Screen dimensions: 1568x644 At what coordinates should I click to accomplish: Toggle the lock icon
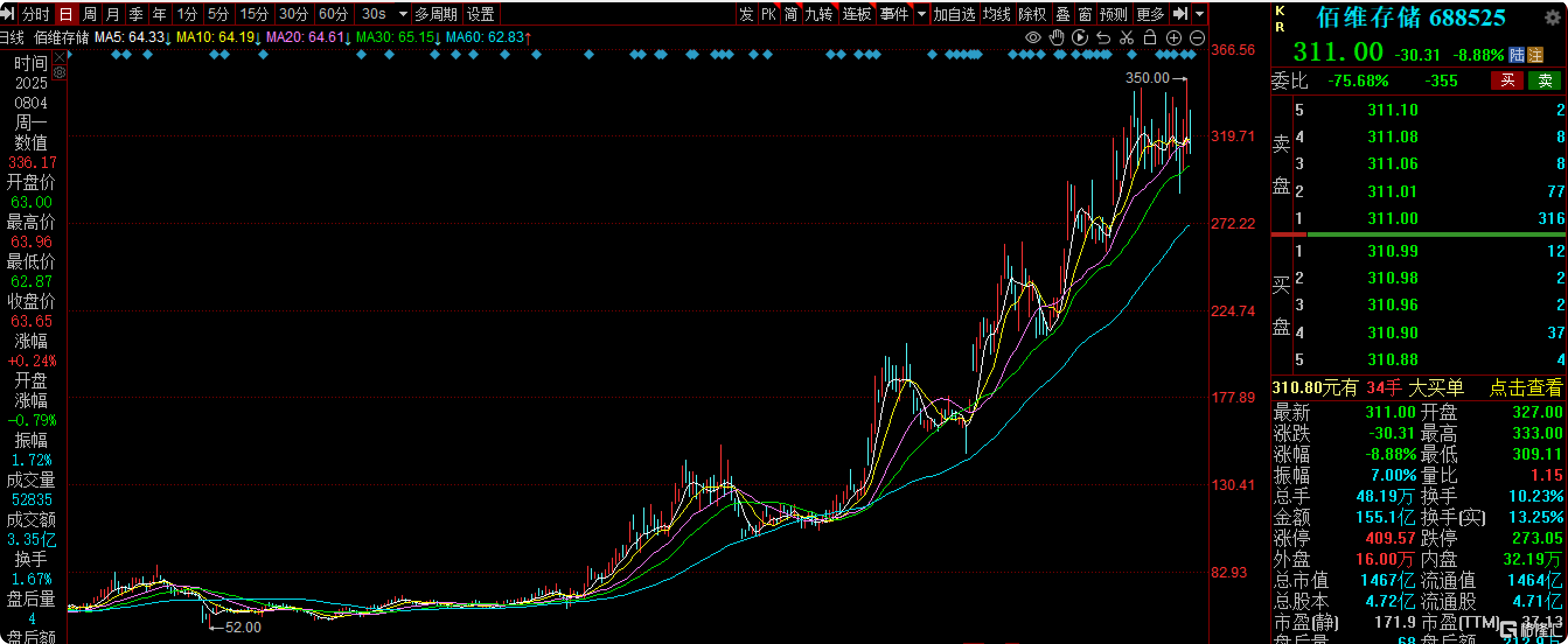click(1150, 38)
